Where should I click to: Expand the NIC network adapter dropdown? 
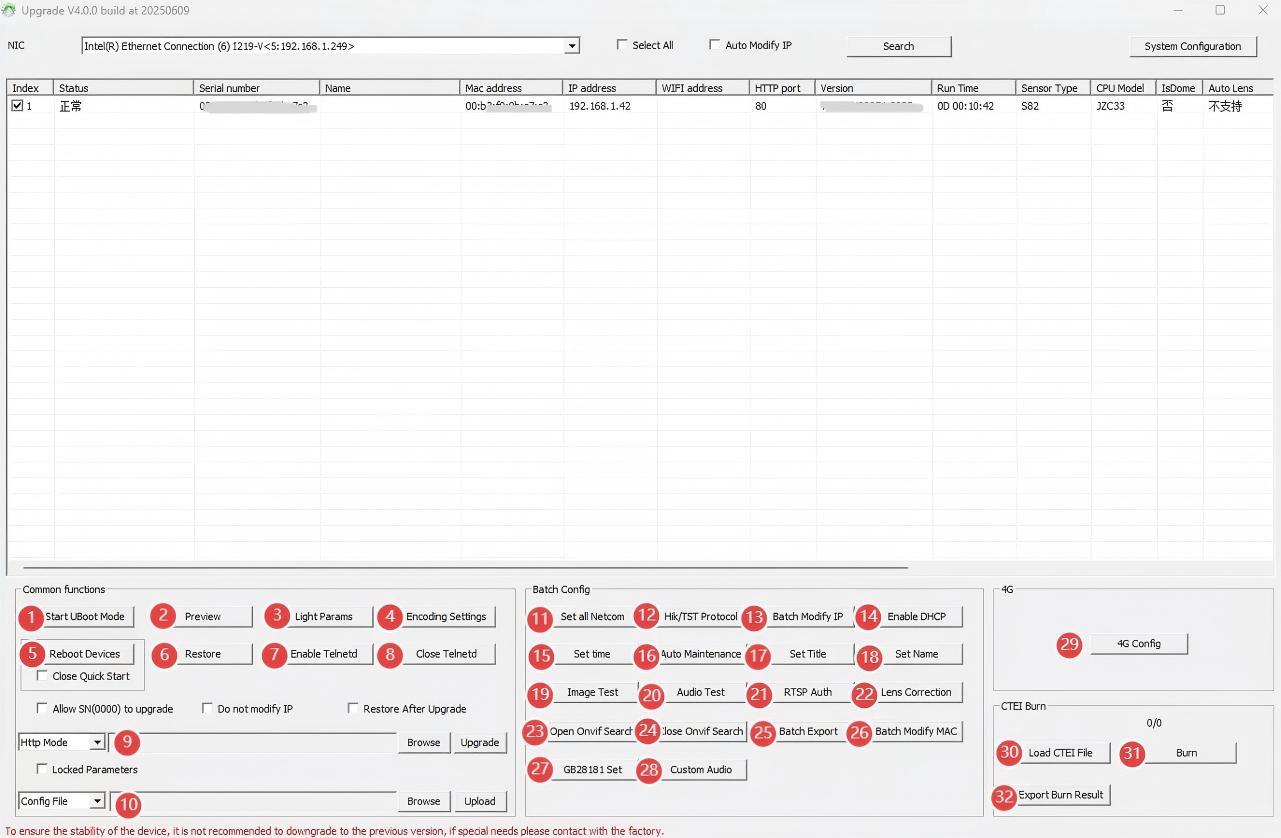click(x=572, y=46)
